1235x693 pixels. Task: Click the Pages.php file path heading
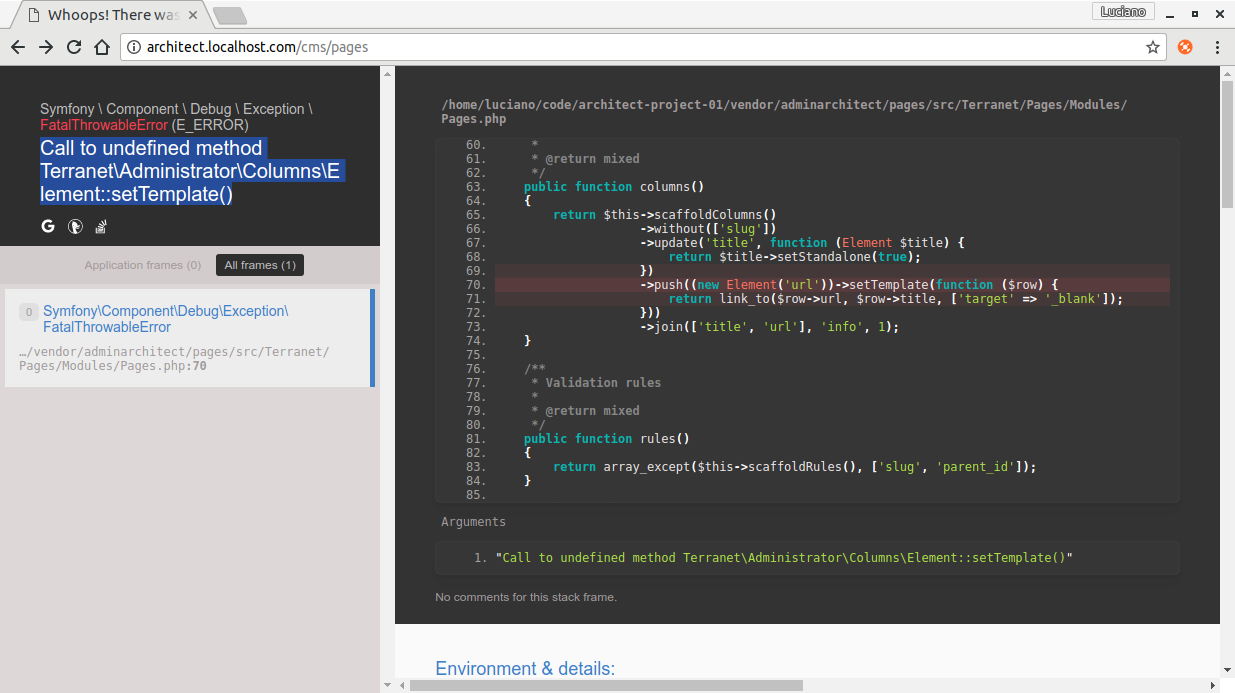[784, 111]
